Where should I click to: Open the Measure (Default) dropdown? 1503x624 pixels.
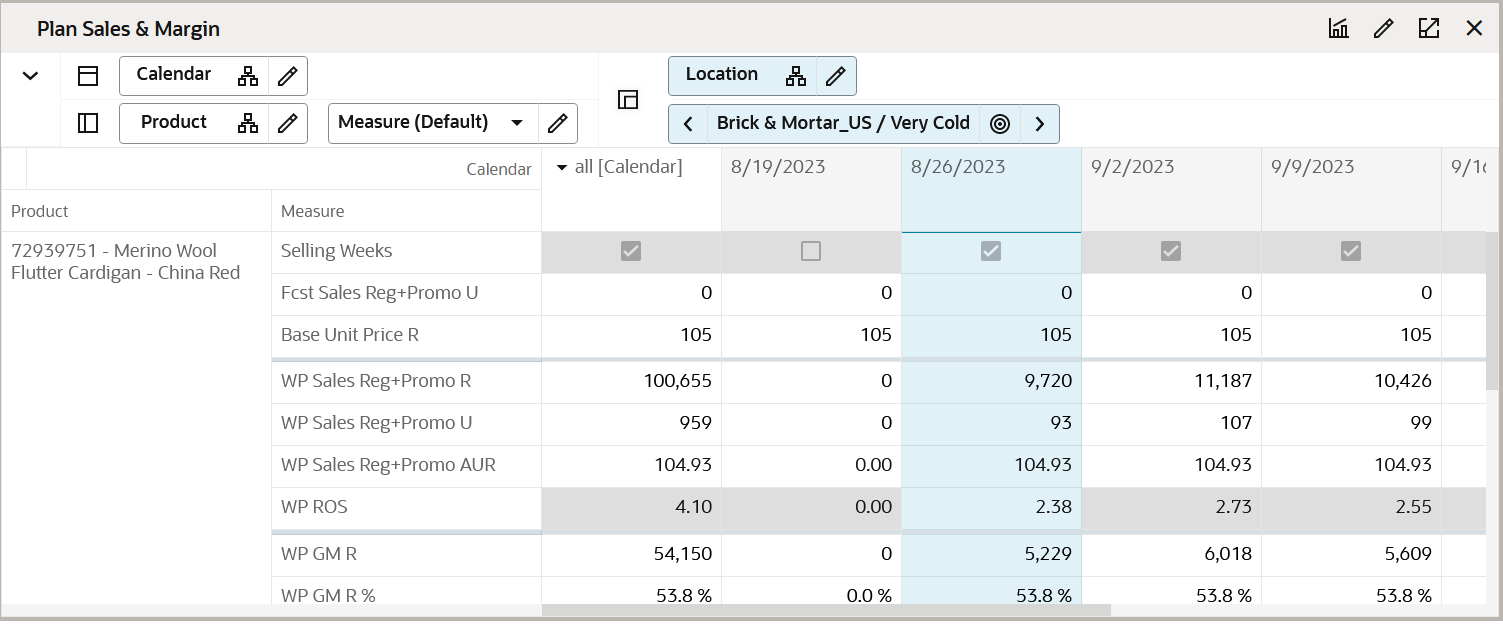pos(518,121)
